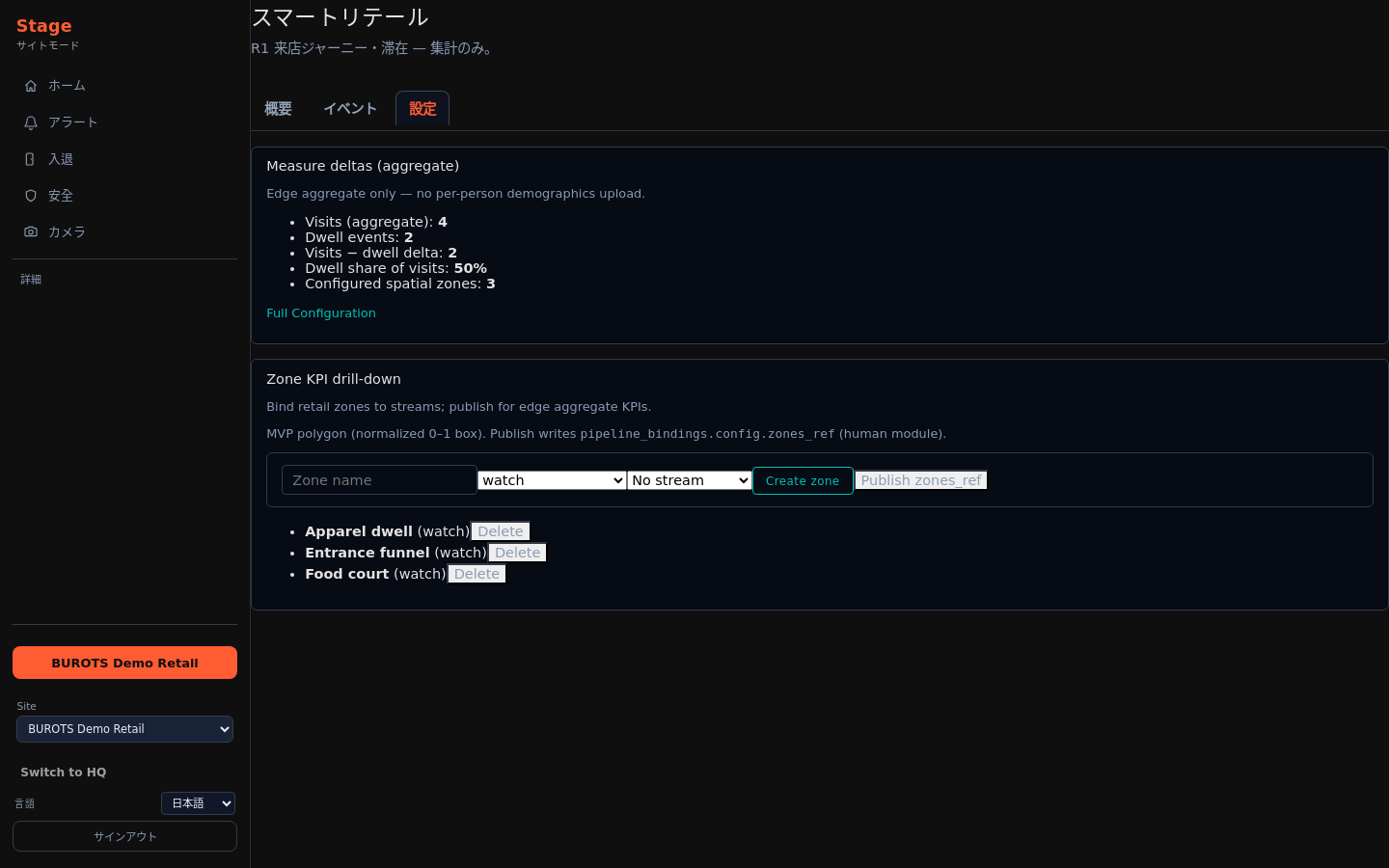
Task: Click the 'Zone KPI drill-down' heading
Action: click(x=334, y=379)
